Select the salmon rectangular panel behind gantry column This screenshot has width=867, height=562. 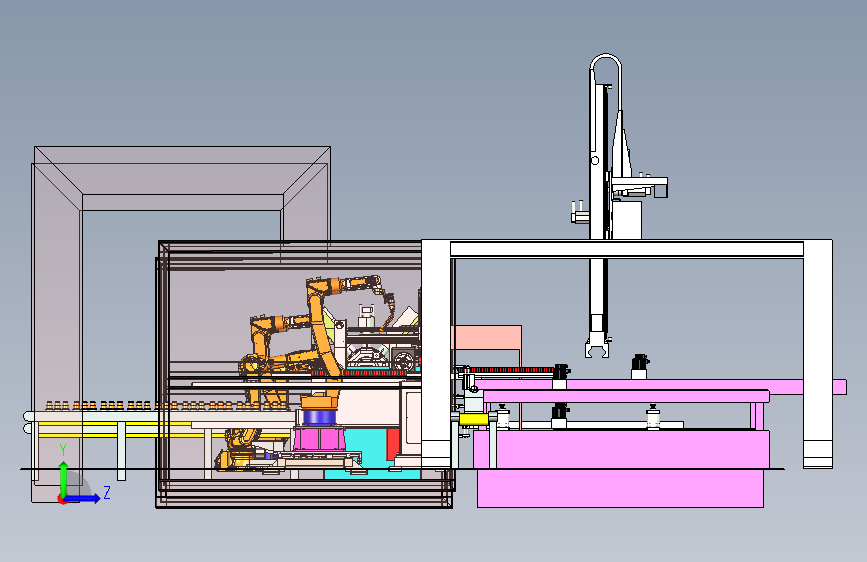click(x=487, y=337)
